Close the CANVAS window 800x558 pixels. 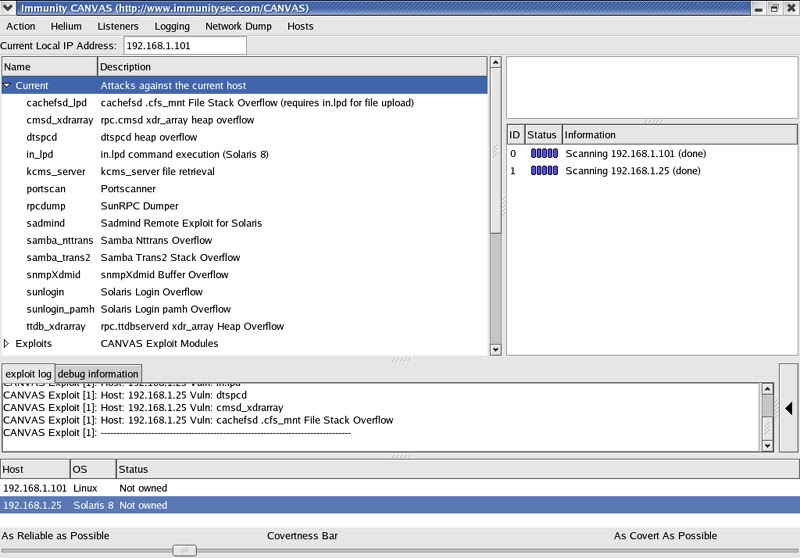point(791,8)
